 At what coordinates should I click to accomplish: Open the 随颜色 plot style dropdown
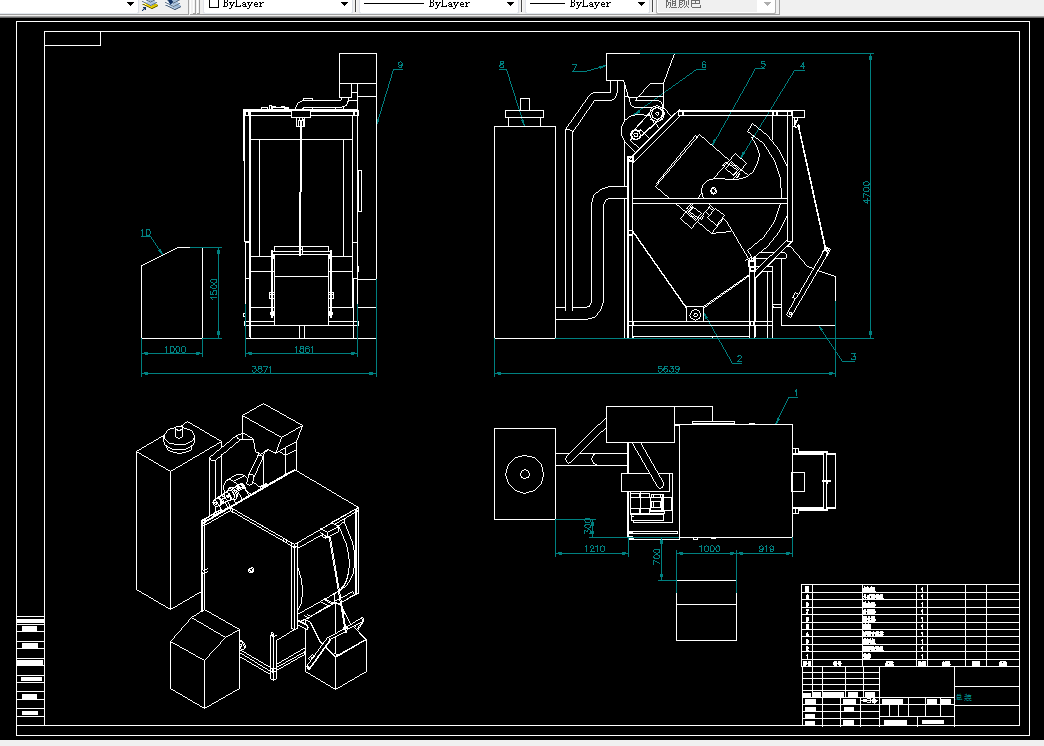[767, 5]
